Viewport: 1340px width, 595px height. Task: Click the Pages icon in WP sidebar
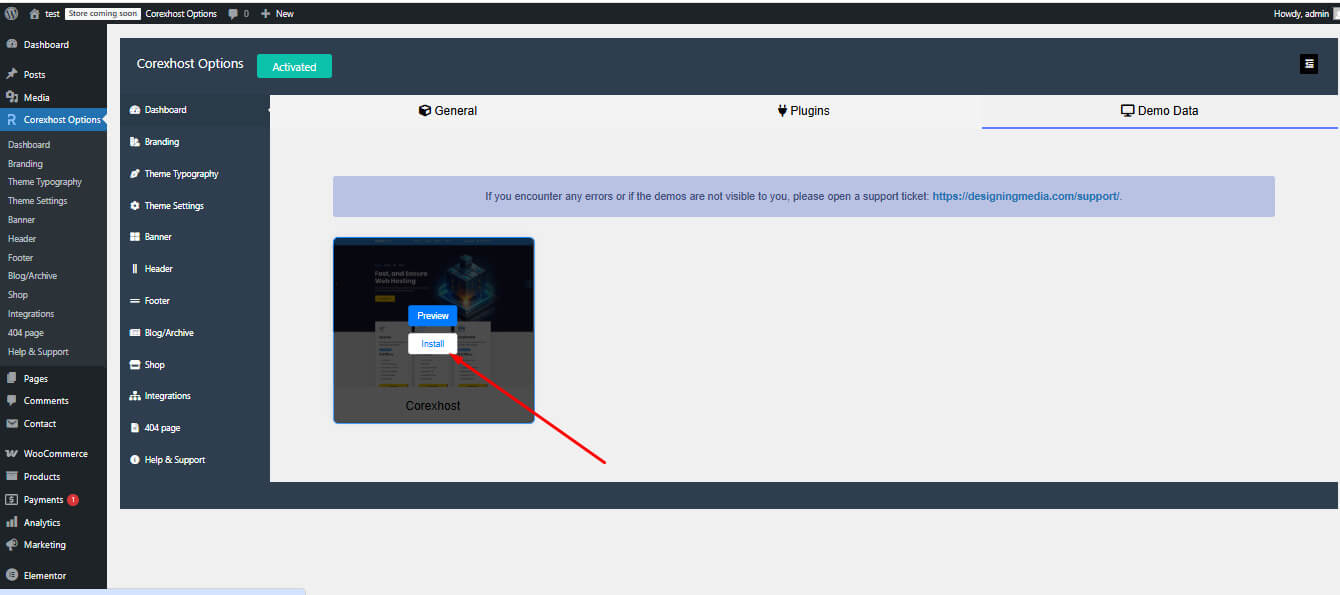pos(12,378)
